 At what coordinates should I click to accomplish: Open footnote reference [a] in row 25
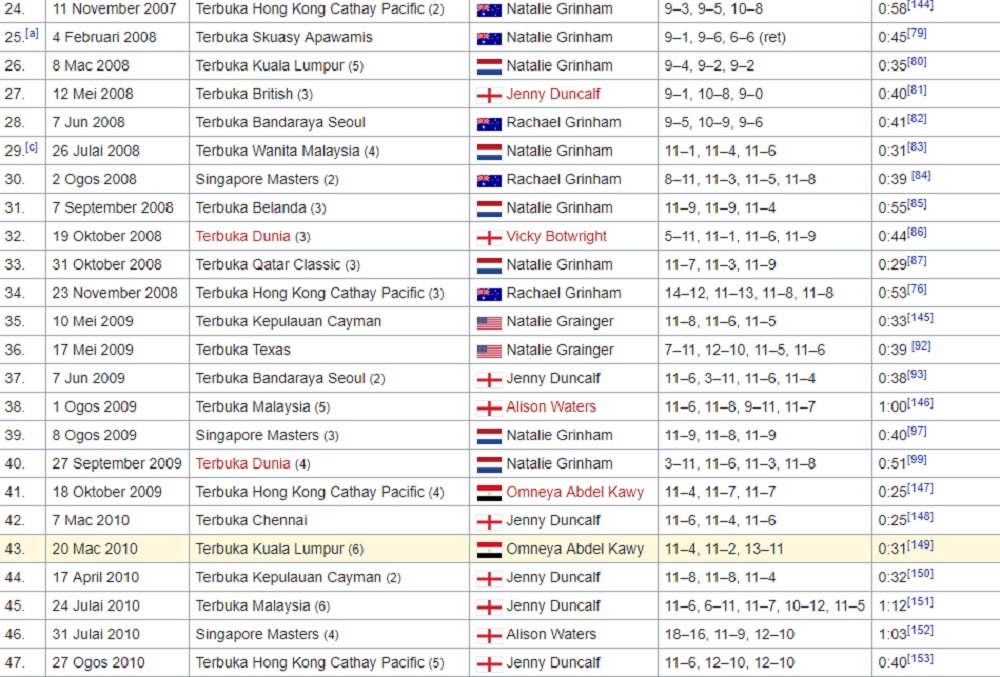31,34
